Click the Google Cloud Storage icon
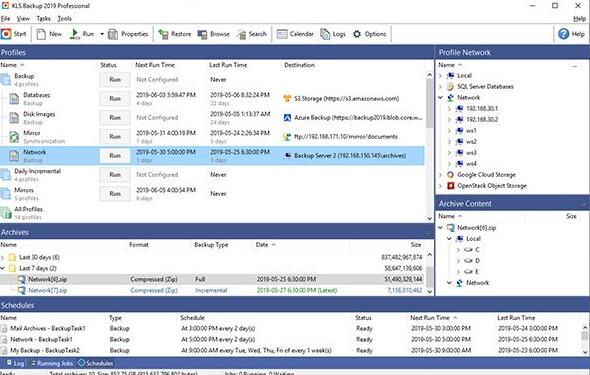 (450, 175)
